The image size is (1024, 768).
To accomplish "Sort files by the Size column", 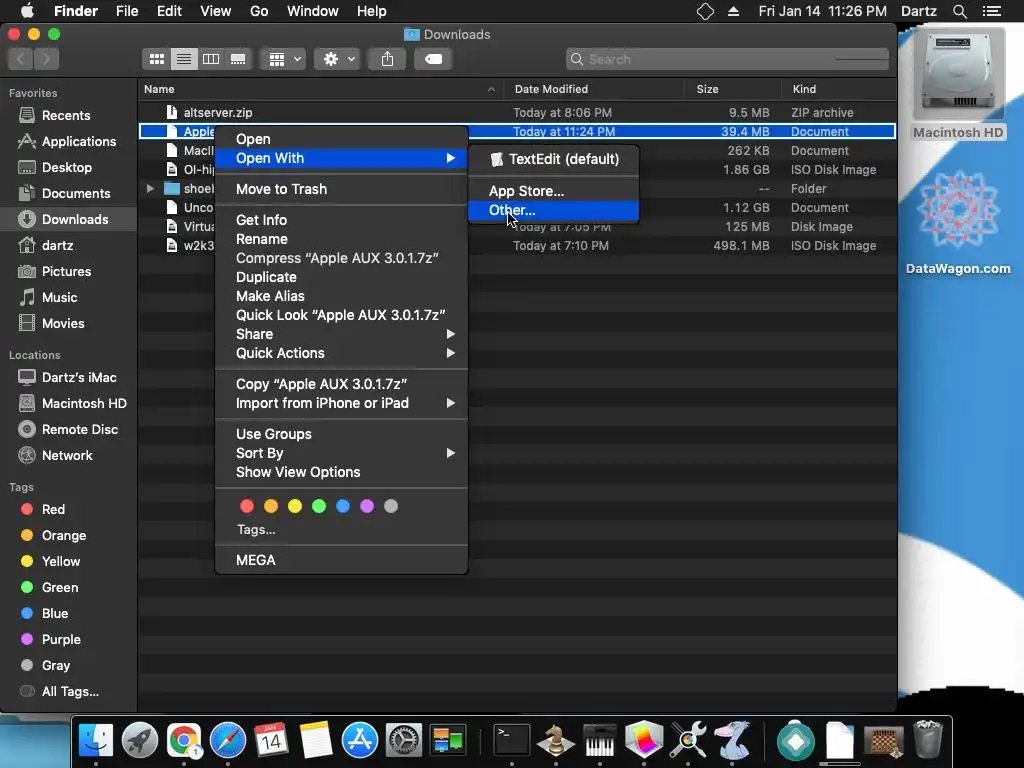I will pyautogui.click(x=733, y=89).
